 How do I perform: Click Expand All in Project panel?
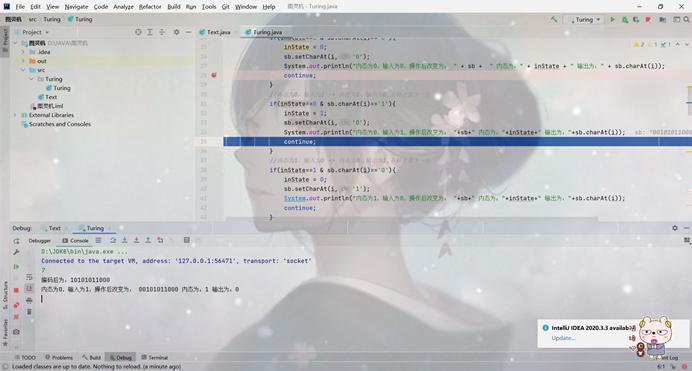click(x=150, y=32)
